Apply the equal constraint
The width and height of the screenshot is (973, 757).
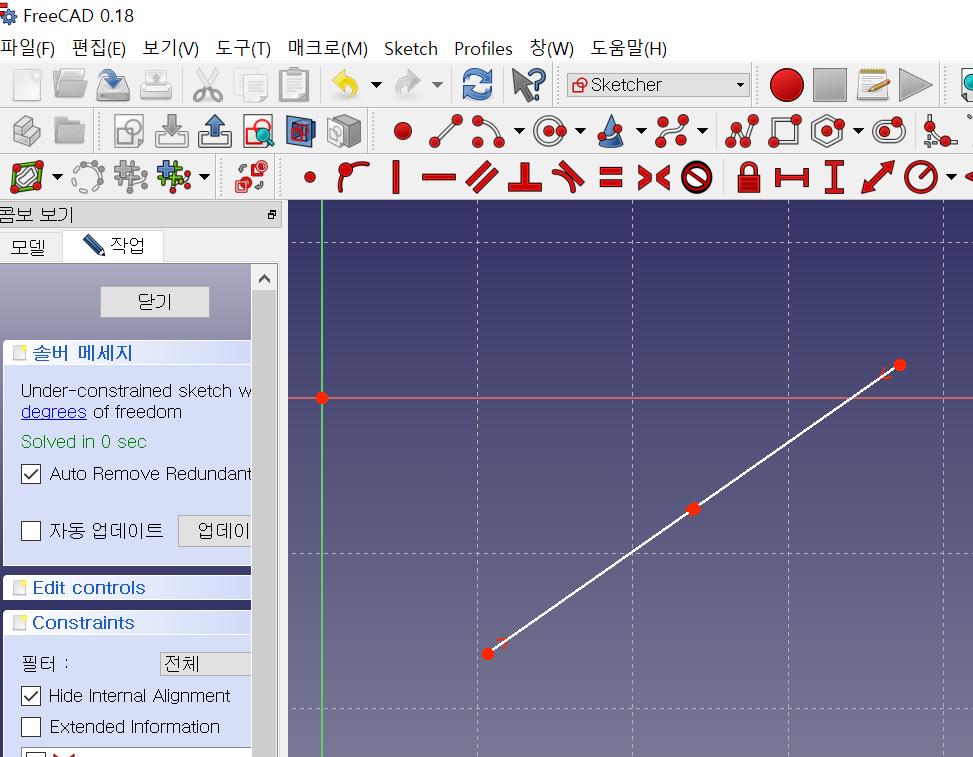[x=611, y=177]
